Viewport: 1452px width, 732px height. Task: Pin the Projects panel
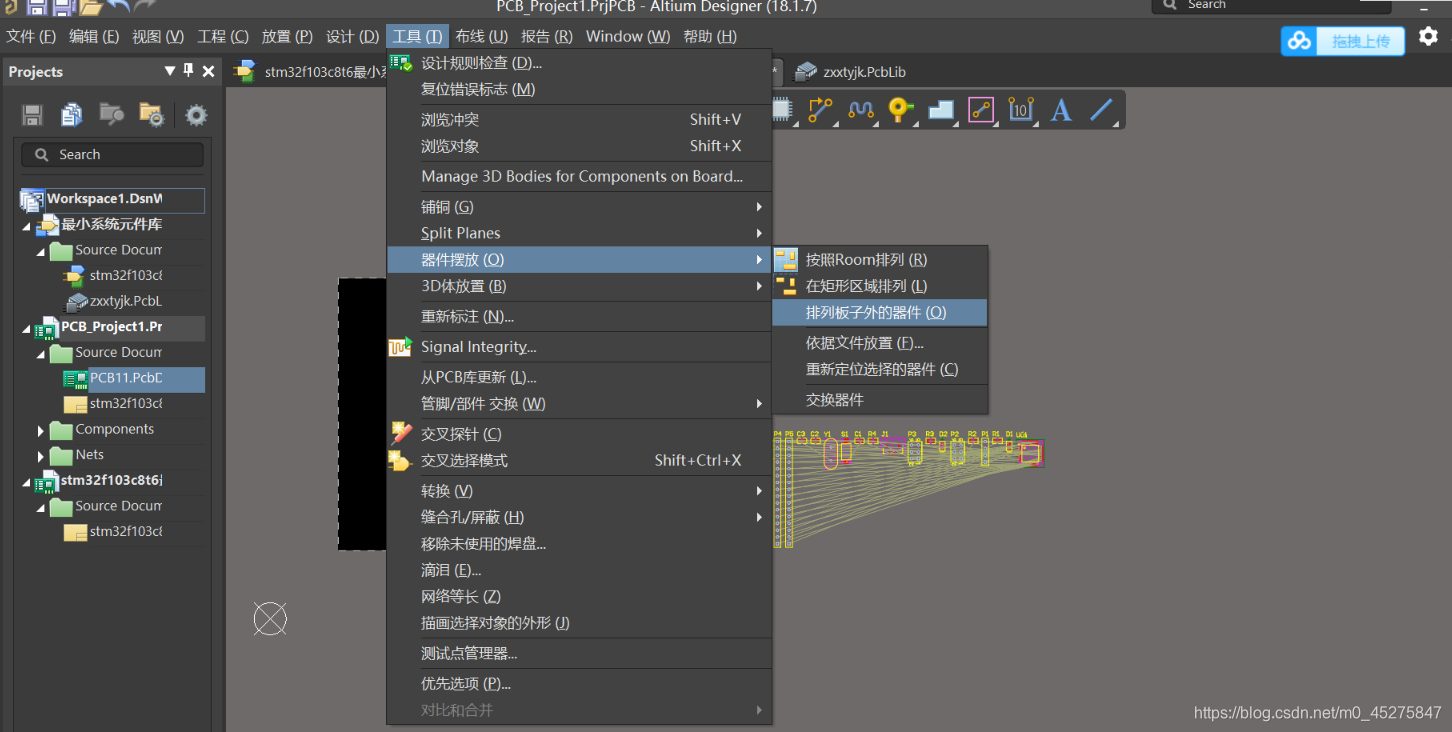tap(188, 71)
